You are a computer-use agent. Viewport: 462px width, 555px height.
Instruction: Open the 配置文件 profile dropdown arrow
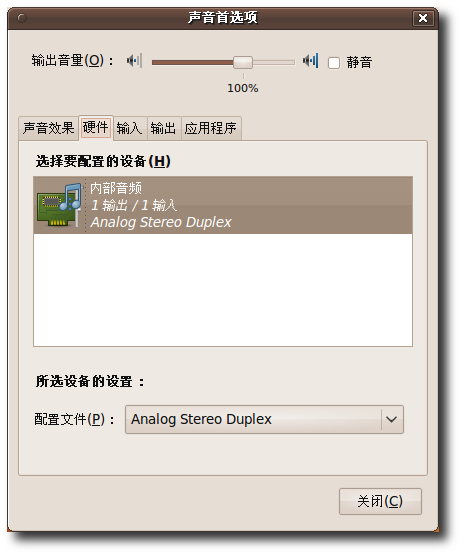[x=392, y=419]
